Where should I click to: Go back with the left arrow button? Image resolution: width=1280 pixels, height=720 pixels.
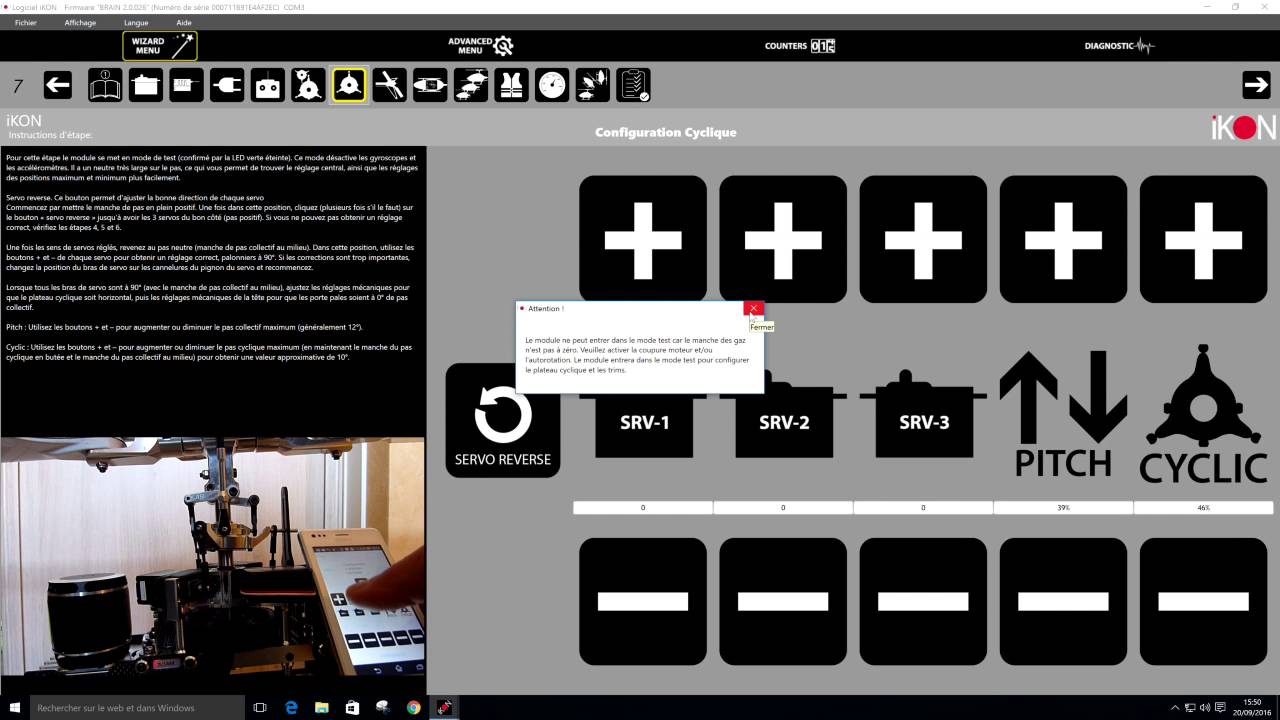(x=58, y=86)
